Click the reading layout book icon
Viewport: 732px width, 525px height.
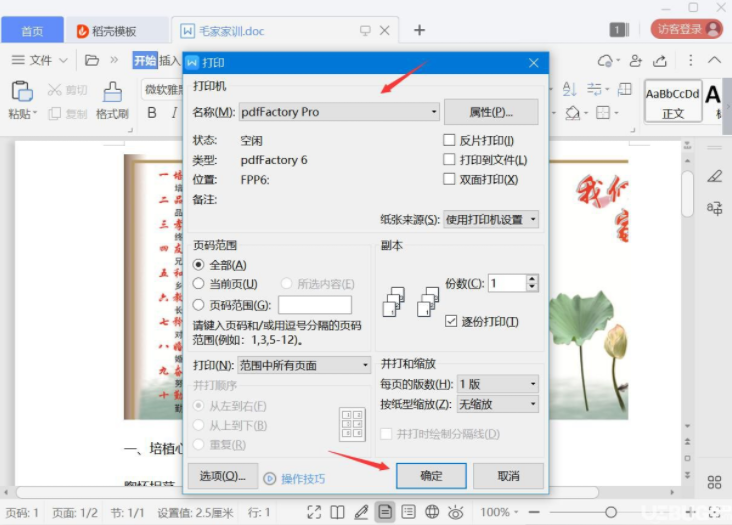[337, 512]
